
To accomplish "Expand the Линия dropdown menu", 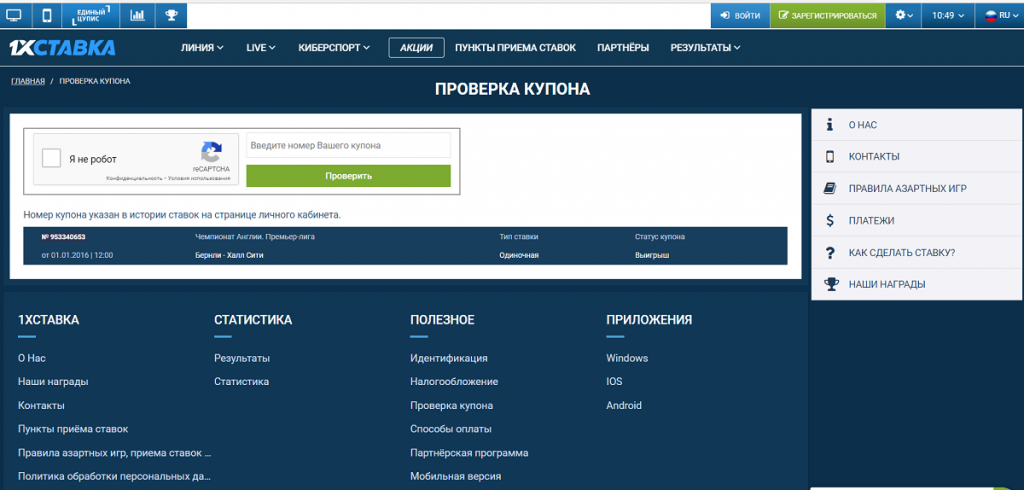I will (x=202, y=47).
